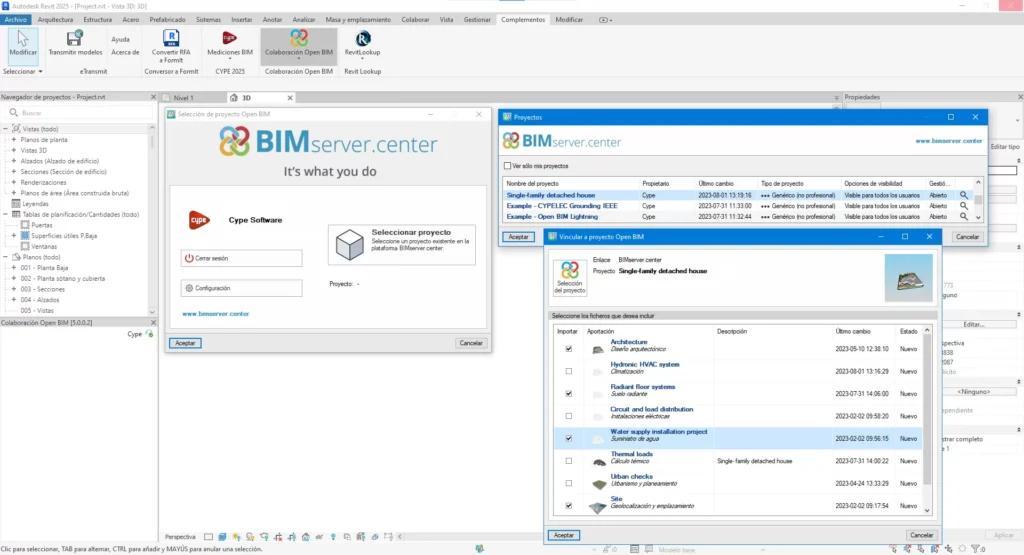Click Ayuda in eTransmit panel
Screen dimensions: 1024x555
(120, 39)
